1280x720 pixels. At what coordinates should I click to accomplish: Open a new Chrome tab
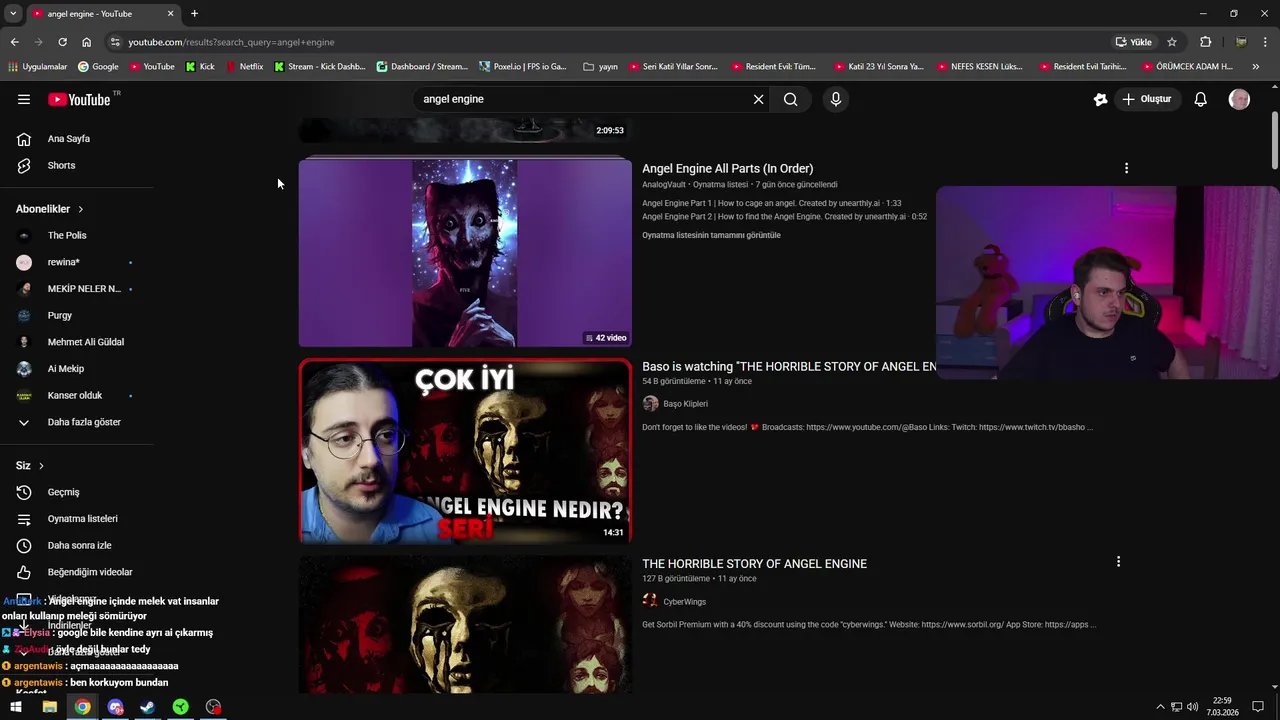pos(194,14)
